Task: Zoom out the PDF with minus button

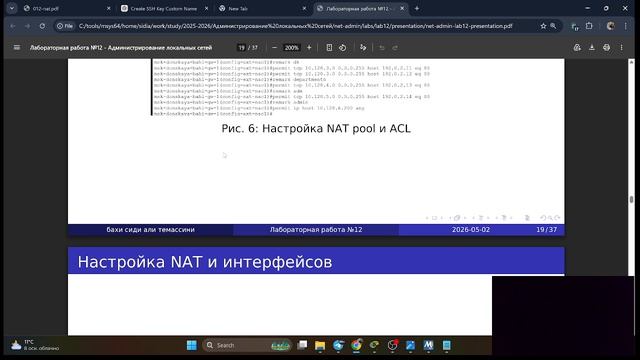Action: pyautogui.click(x=274, y=48)
